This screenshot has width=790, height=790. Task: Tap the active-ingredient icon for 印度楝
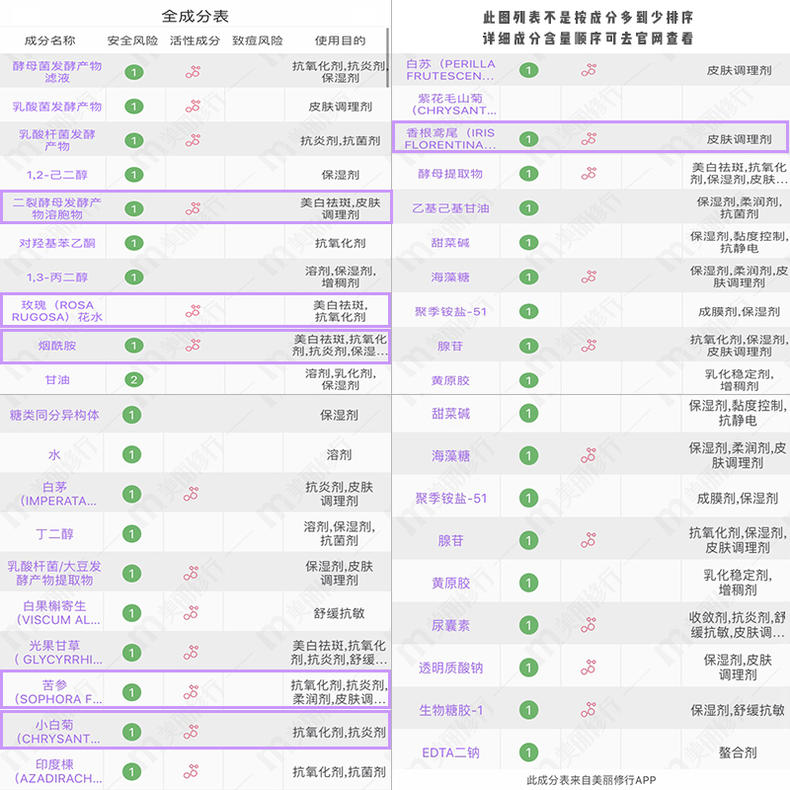[x=191, y=771]
